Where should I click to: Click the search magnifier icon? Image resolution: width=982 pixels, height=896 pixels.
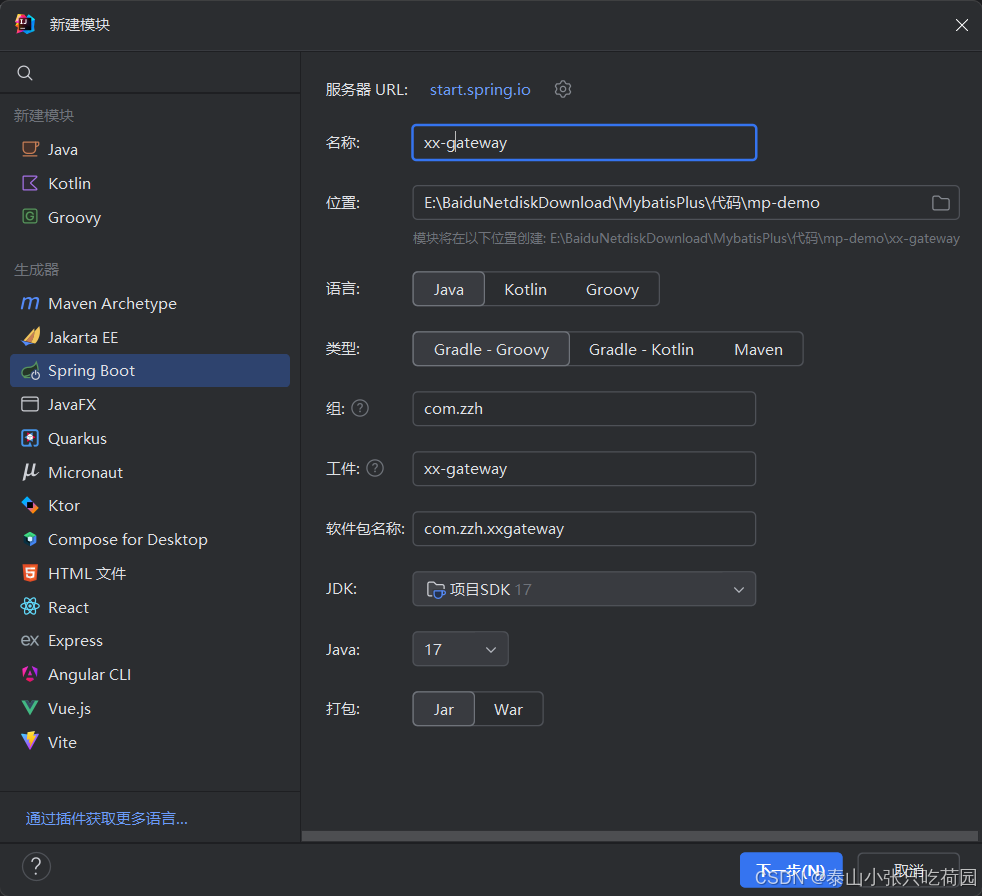click(25, 73)
